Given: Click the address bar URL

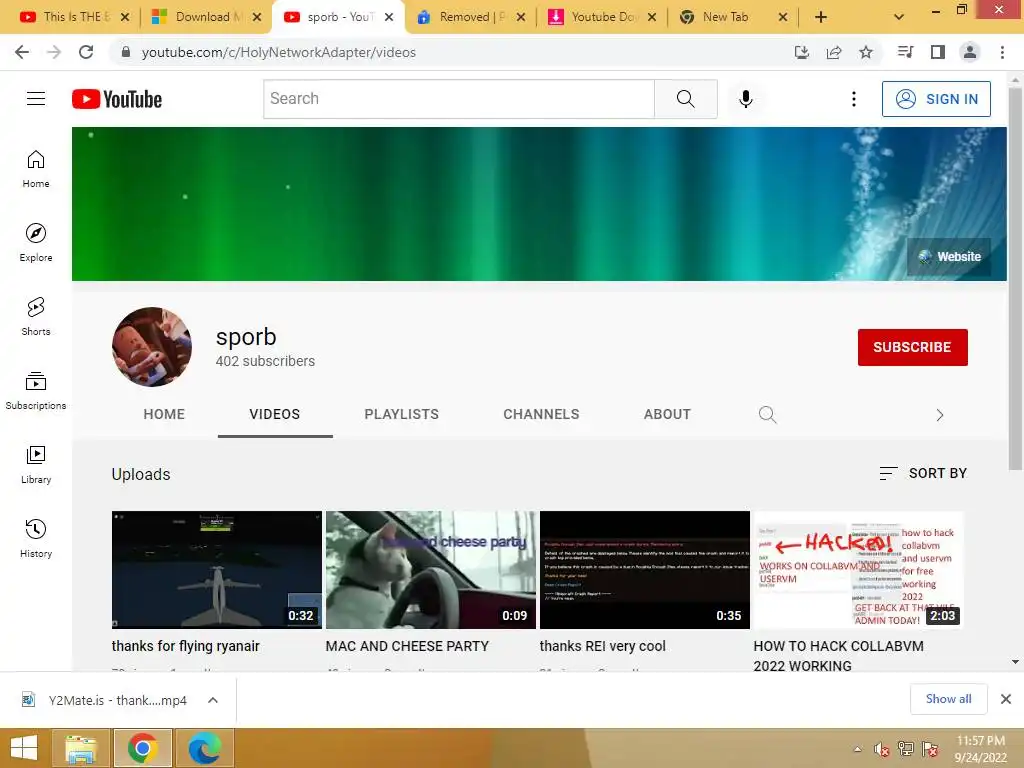Looking at the screenshot, I should tap(279, 52).
